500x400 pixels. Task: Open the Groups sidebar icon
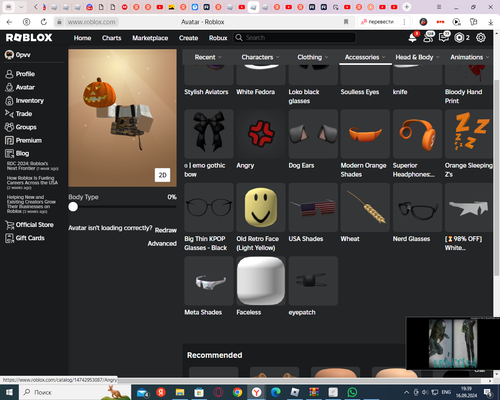(x=9, y=127)
